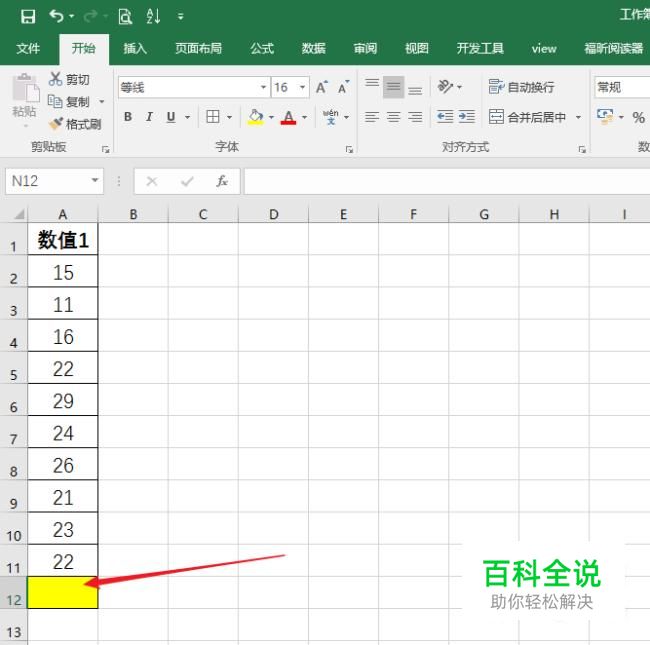Click the Accounting Number Format icon
Viewport: 650px width, 645px height.
[x=605, y=116]
